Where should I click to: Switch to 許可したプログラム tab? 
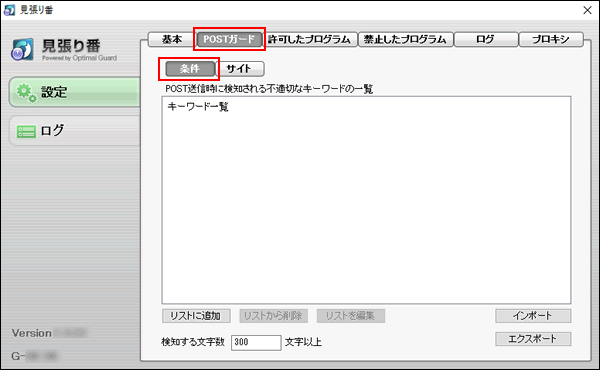click(309, 39)
